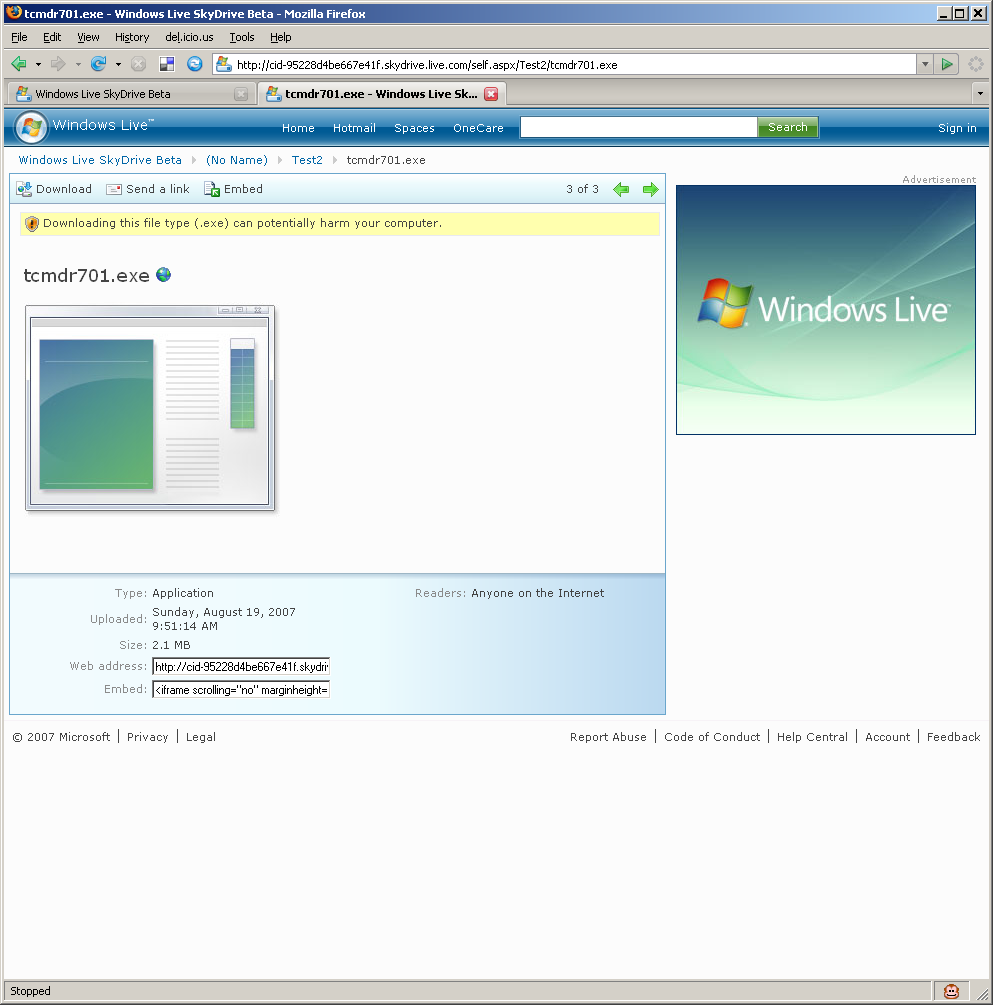
Task: Click the Test2 folder breadcrumb link
Action: [307, 160]
